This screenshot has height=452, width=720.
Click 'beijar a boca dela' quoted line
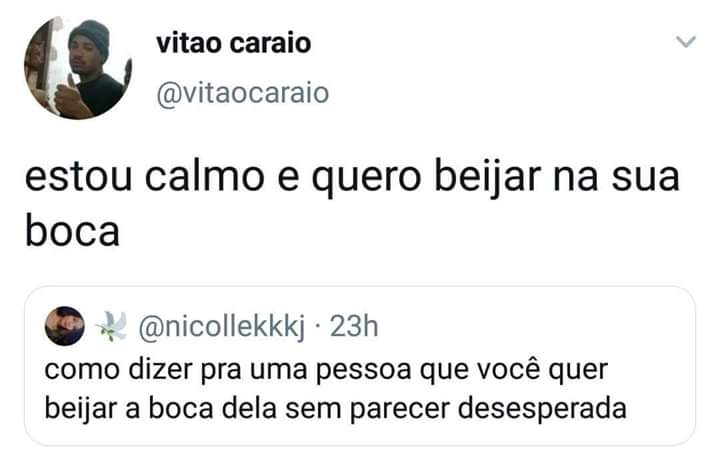tap(161, 408)
